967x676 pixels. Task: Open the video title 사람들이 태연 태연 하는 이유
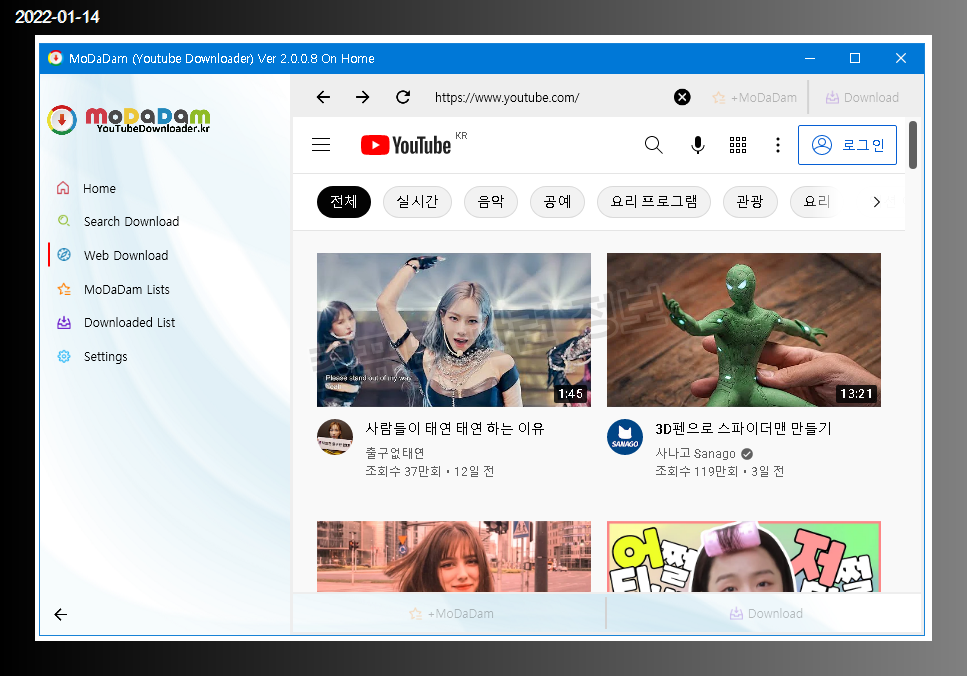pyautogui.click(x=455, y=428)
